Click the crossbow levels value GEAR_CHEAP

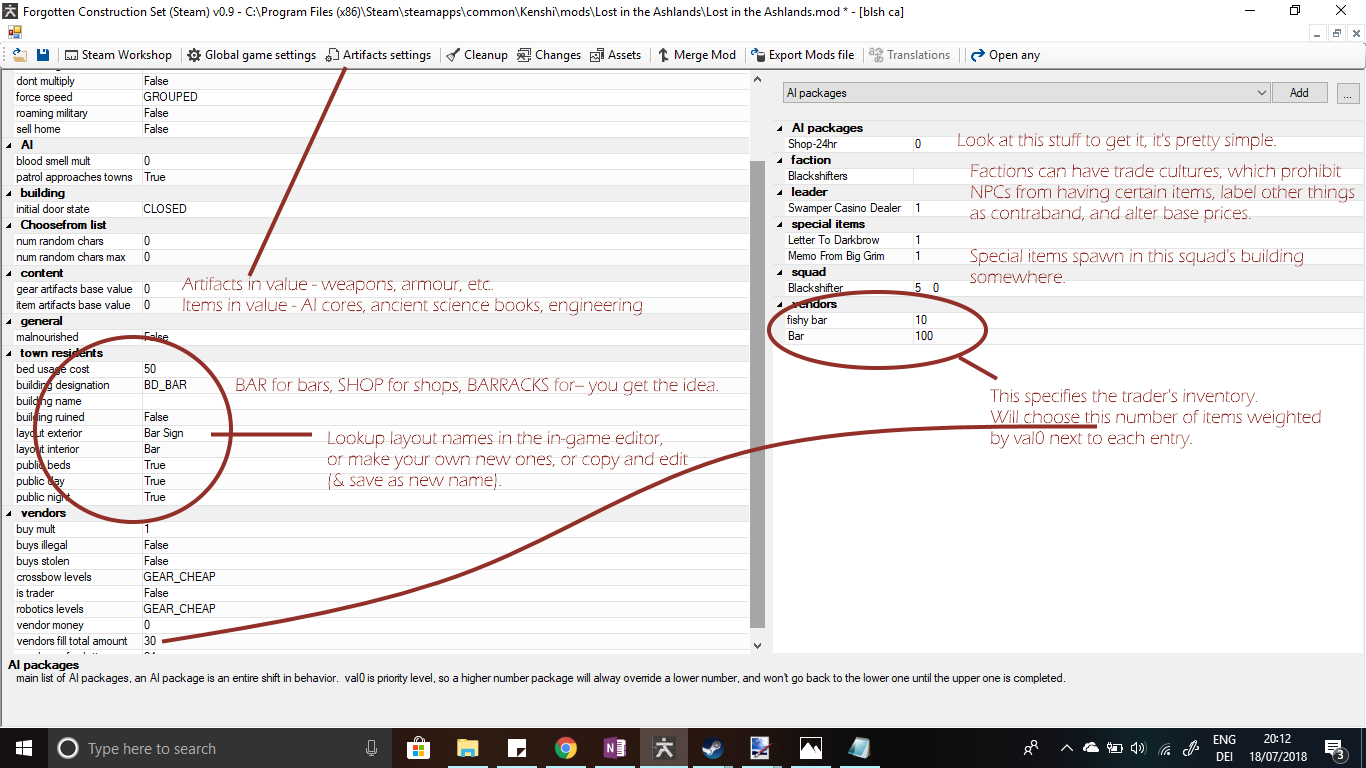tap(180, 577)
